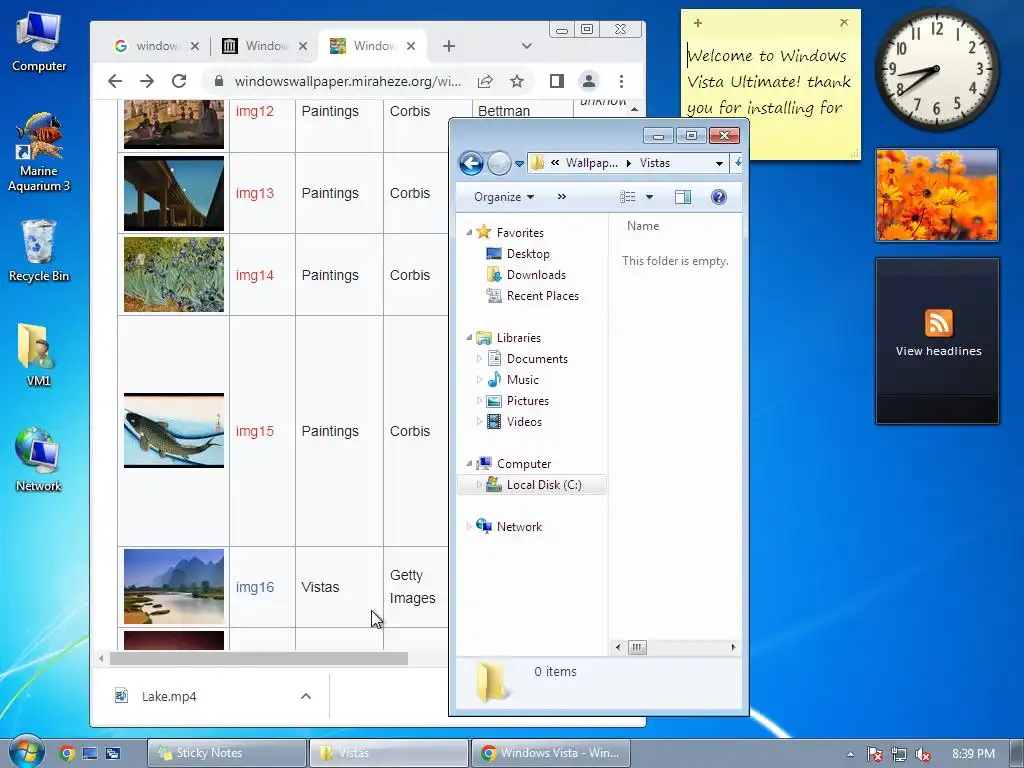Open a new Chrome tab
The height and width of the screenshot is (768, 1024).
449,46
